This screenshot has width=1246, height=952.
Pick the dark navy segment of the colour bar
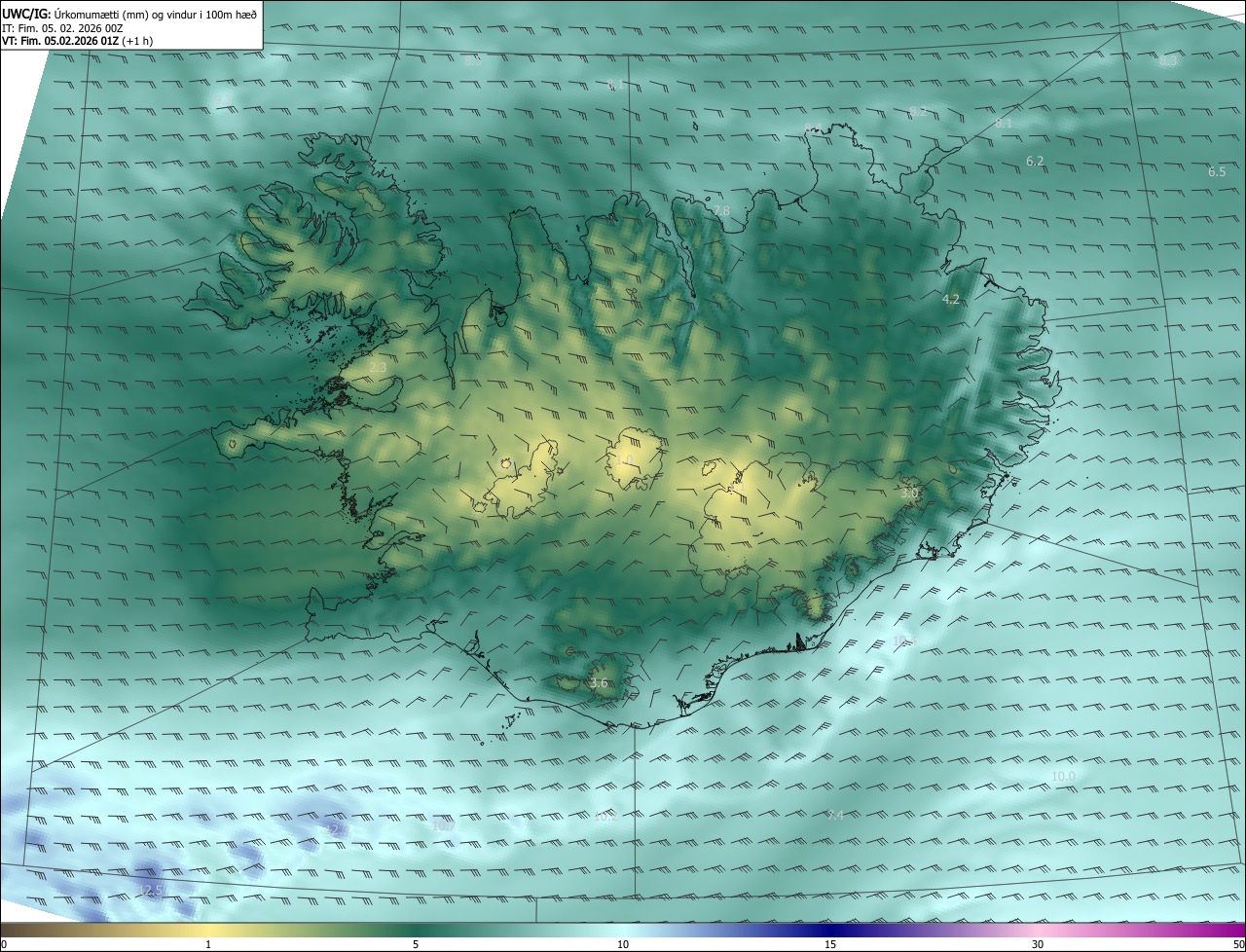pyautogui.click(x=830, y=929)
